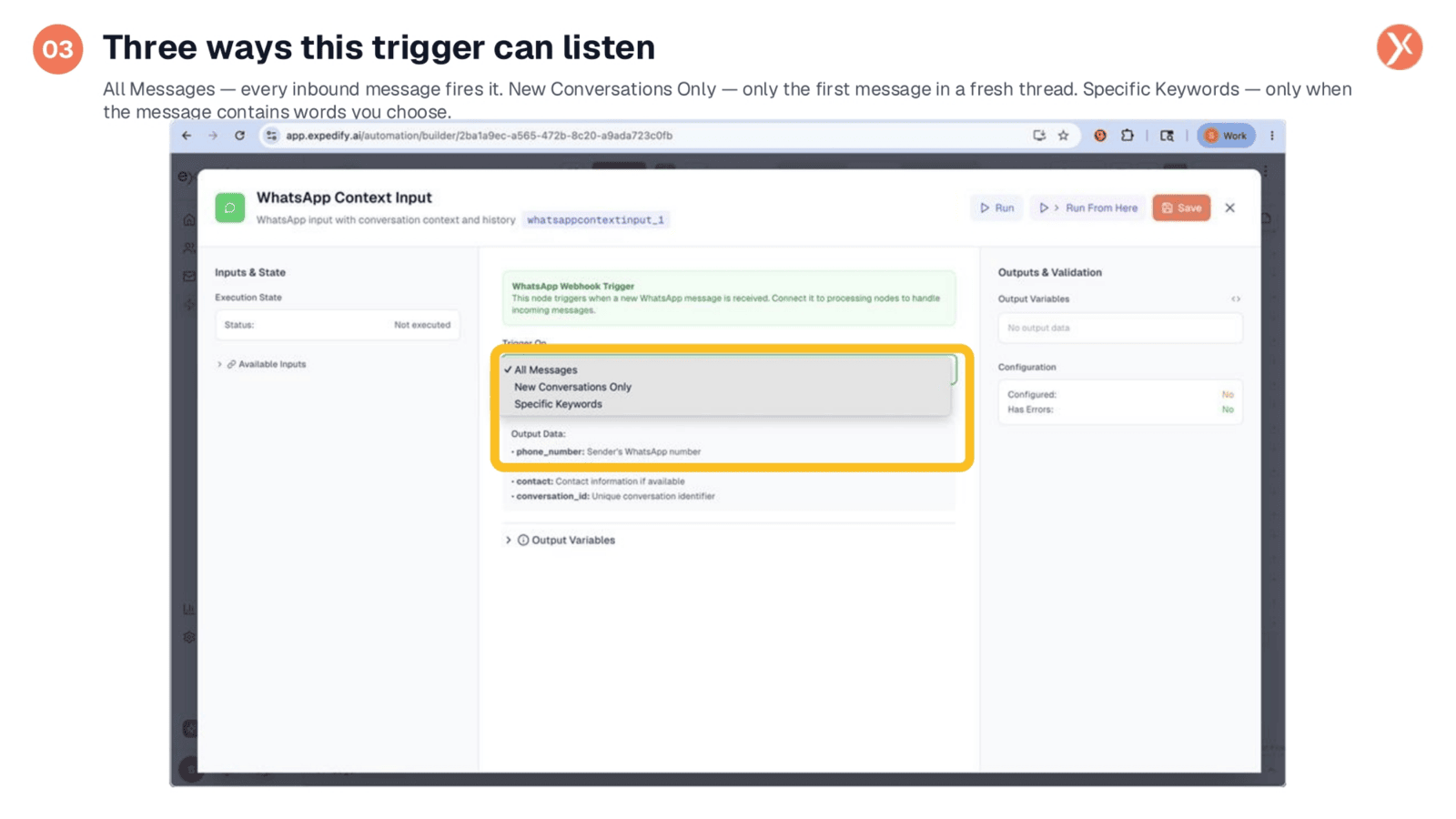The height and width of the screenshot is (819, 1456).
Task: Click the contact output data line
Action: (598, 481)
